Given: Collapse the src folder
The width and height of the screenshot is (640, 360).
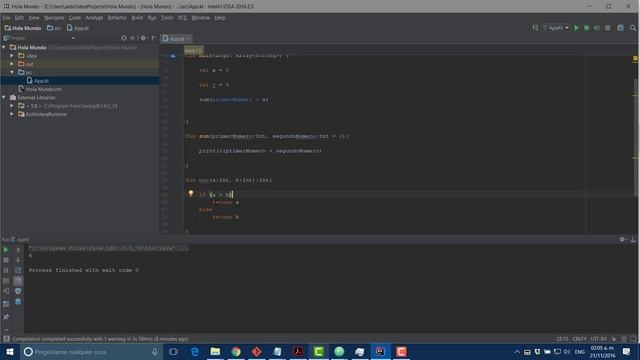Looking at the screenshot, I should tap(12, 72).
